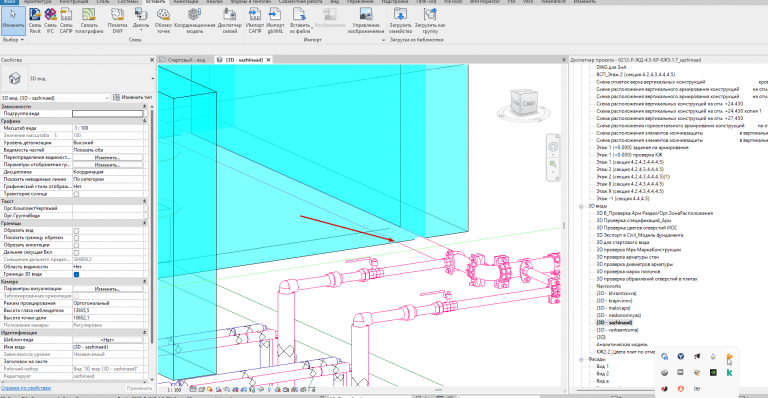Expand the Выбор panel dropdown

tap(13, 40)
